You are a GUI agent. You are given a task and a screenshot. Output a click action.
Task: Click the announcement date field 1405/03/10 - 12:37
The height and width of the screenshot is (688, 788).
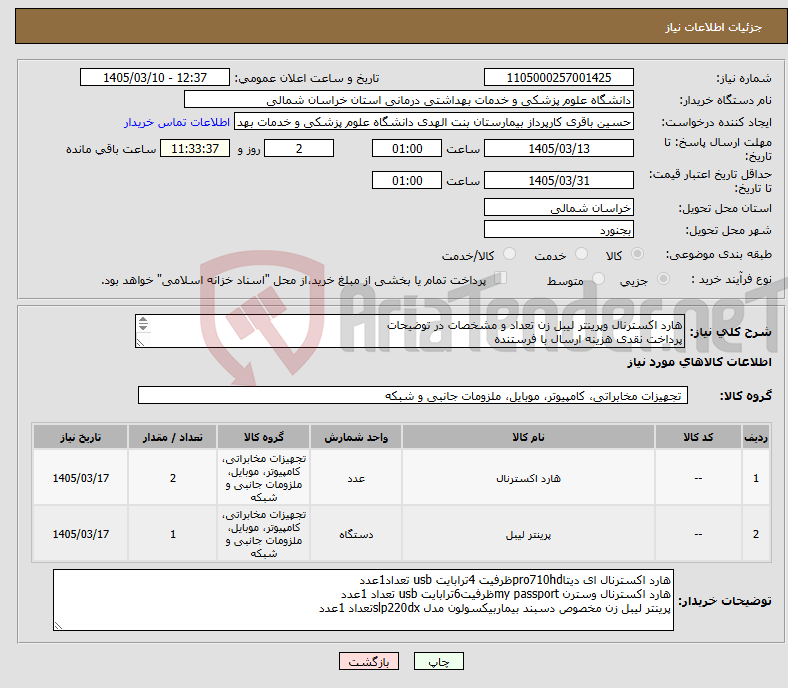(155, 77)
